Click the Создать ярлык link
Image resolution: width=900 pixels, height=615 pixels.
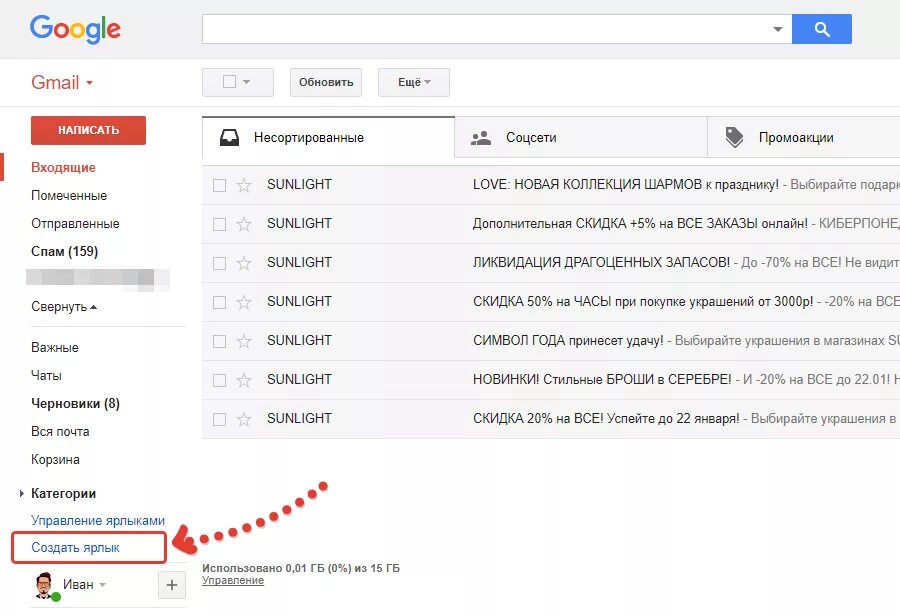[75, 548]
